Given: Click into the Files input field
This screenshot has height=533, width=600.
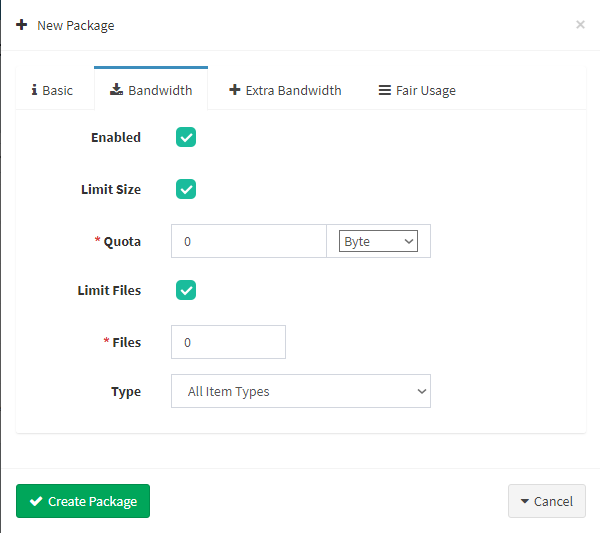Looking at the screenshot, I should click(228, 342).
